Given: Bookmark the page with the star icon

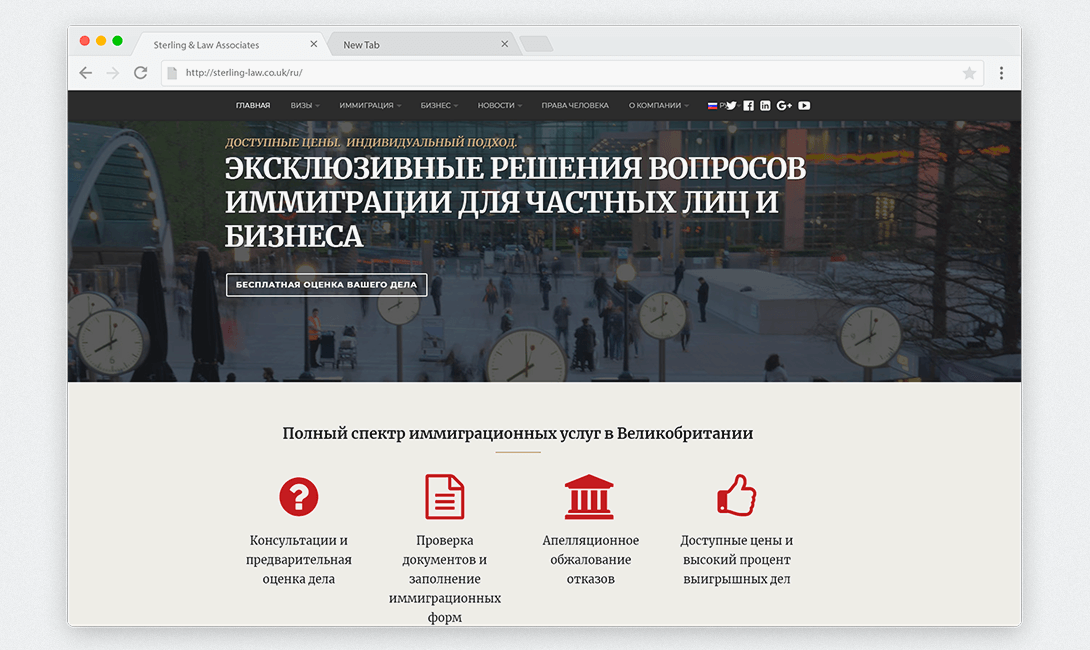Looking at the screenshot, I should 969,73.
